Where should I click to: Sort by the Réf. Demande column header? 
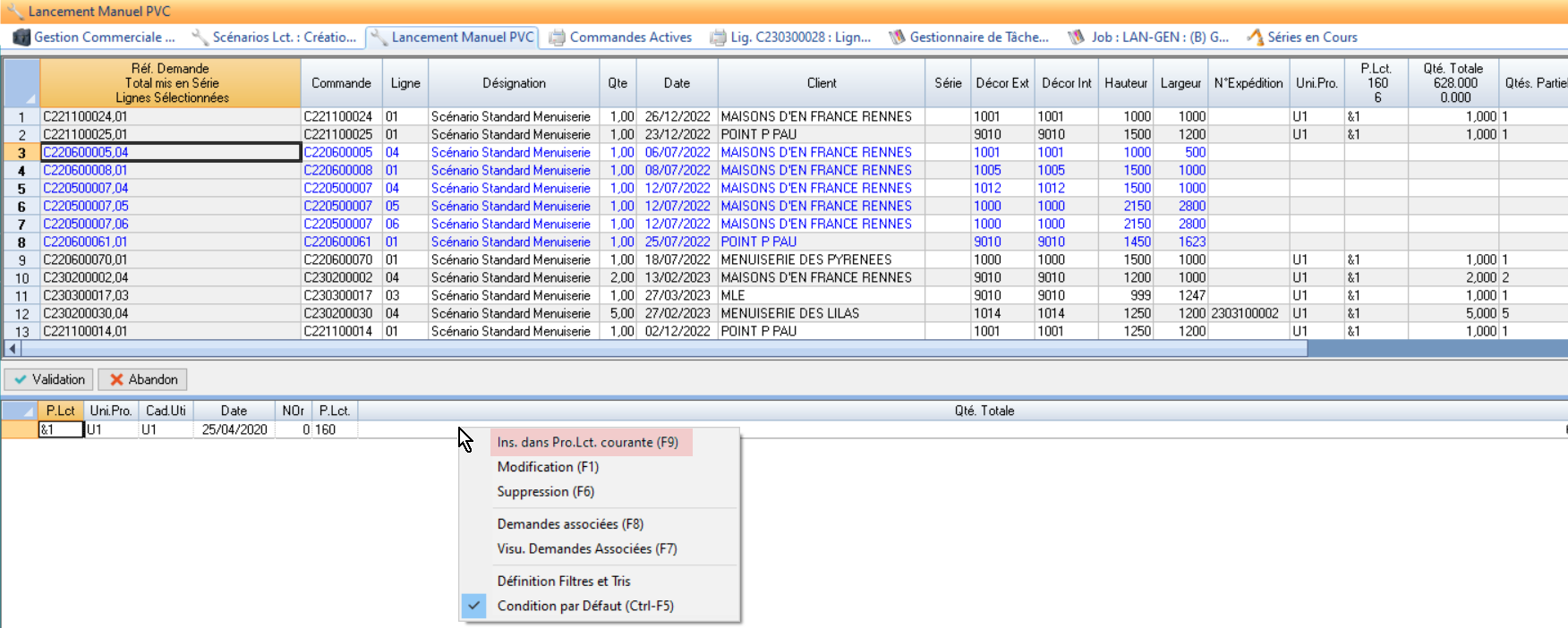pyautogui.click(x=170, y=83)
